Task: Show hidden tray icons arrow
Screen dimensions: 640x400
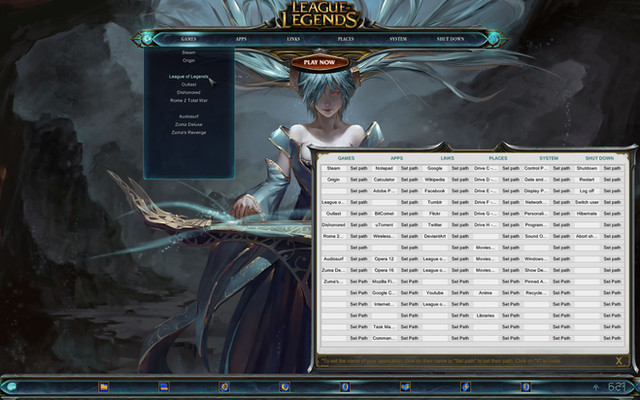Action: pos(596,387)
